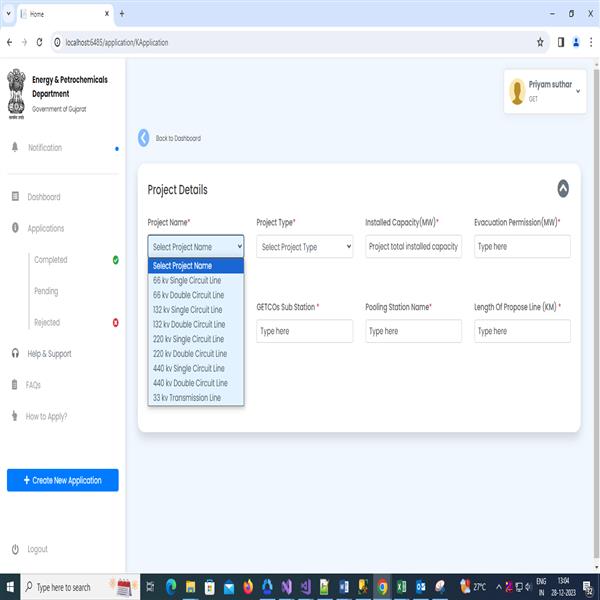This screenshot has width=600, height=600.
Task: Click the Evacuation Permission input field
Action: (522, 246)
